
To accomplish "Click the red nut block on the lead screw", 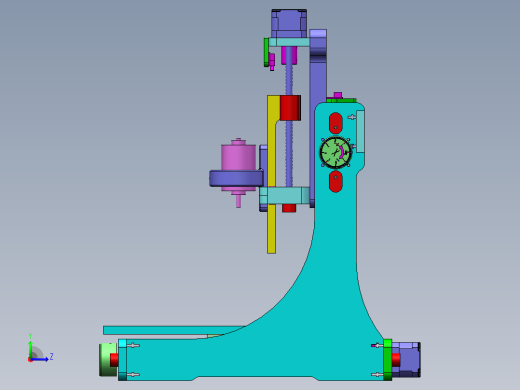I will (290, 108).
